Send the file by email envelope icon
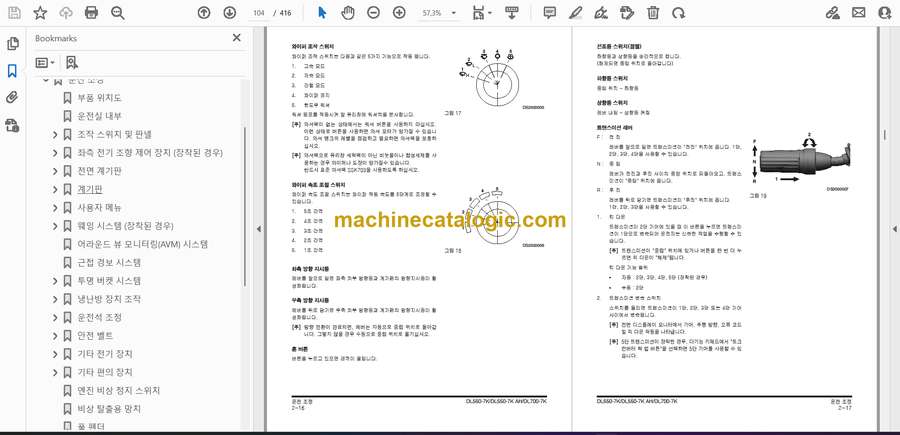Image resolution: width=900 pixels, height=435 pixels. (859, 13)
